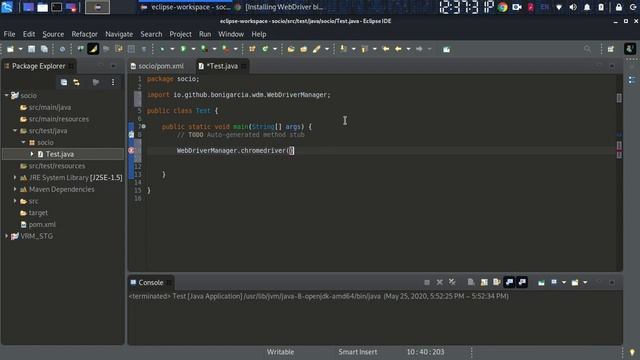Click the volume icon in system tray

573,7
